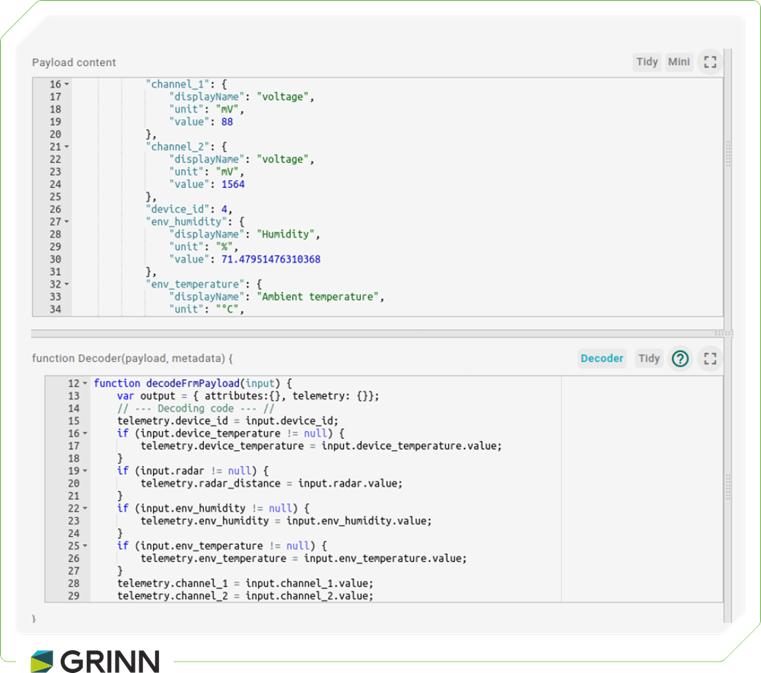
Task: Collapse the decodeFrmPayload function at line 12
Action: [85, 384]
